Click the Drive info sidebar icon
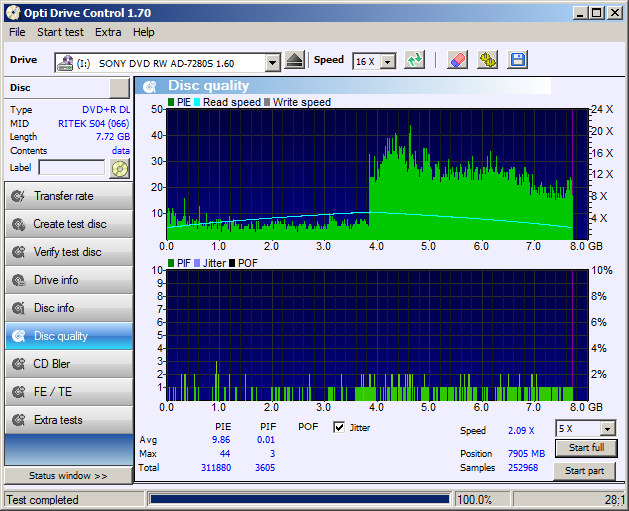Screen dimensions: 629x511 [x=18, y=280]
